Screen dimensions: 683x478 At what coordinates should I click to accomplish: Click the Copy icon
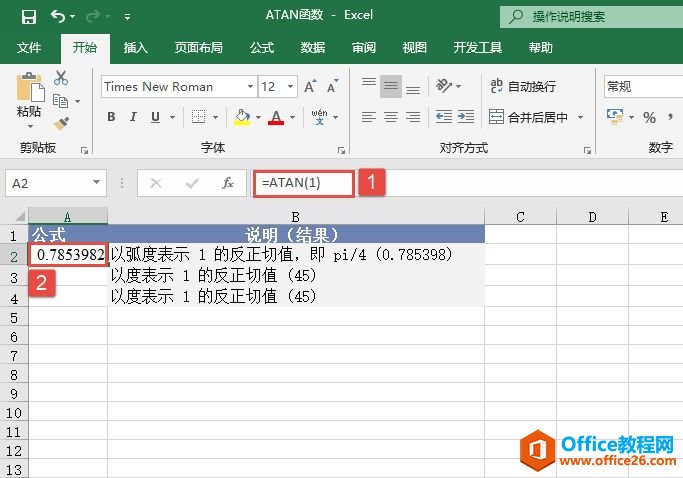coord(60,101)
